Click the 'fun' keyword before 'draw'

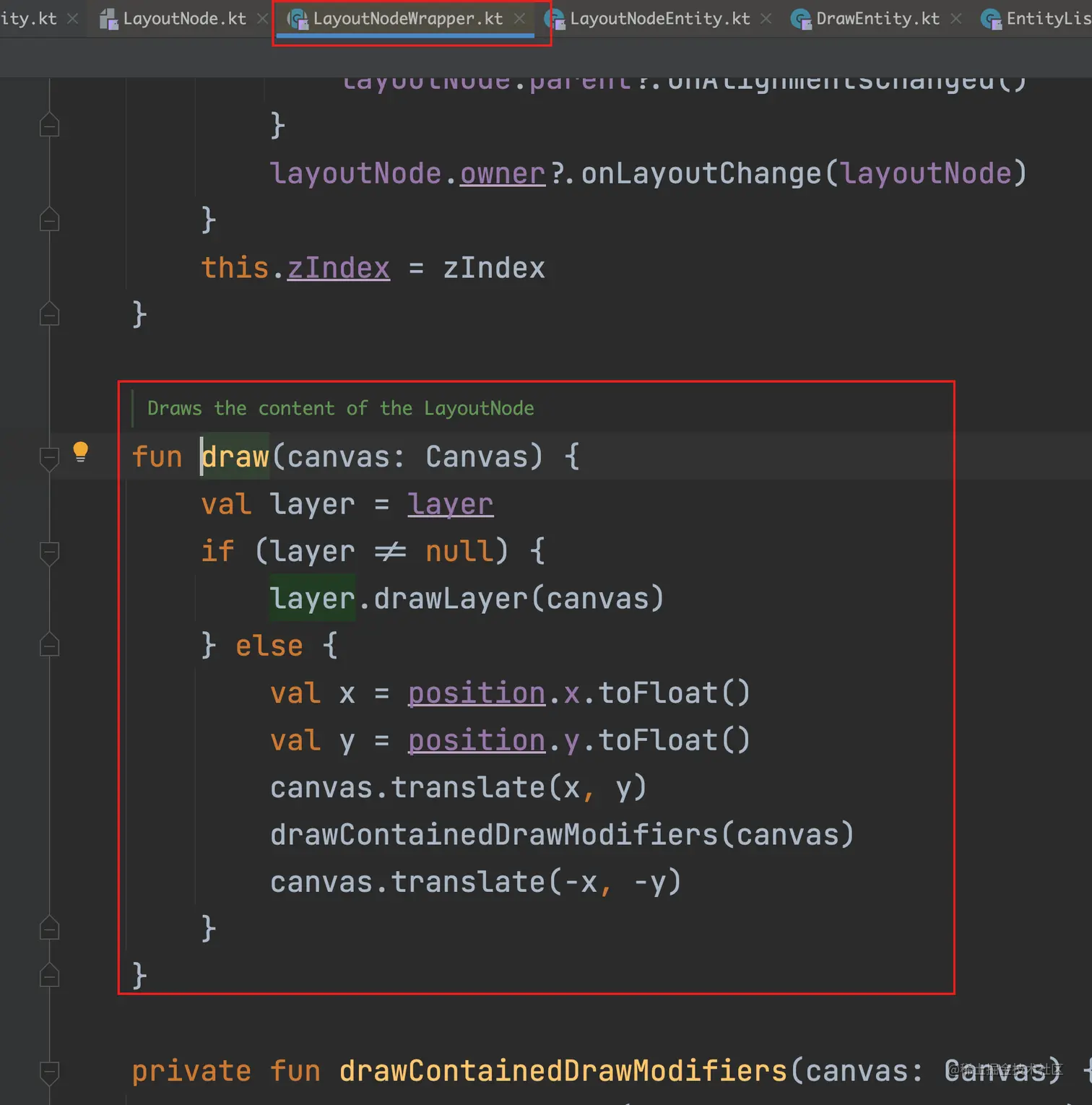pos(157,456)
